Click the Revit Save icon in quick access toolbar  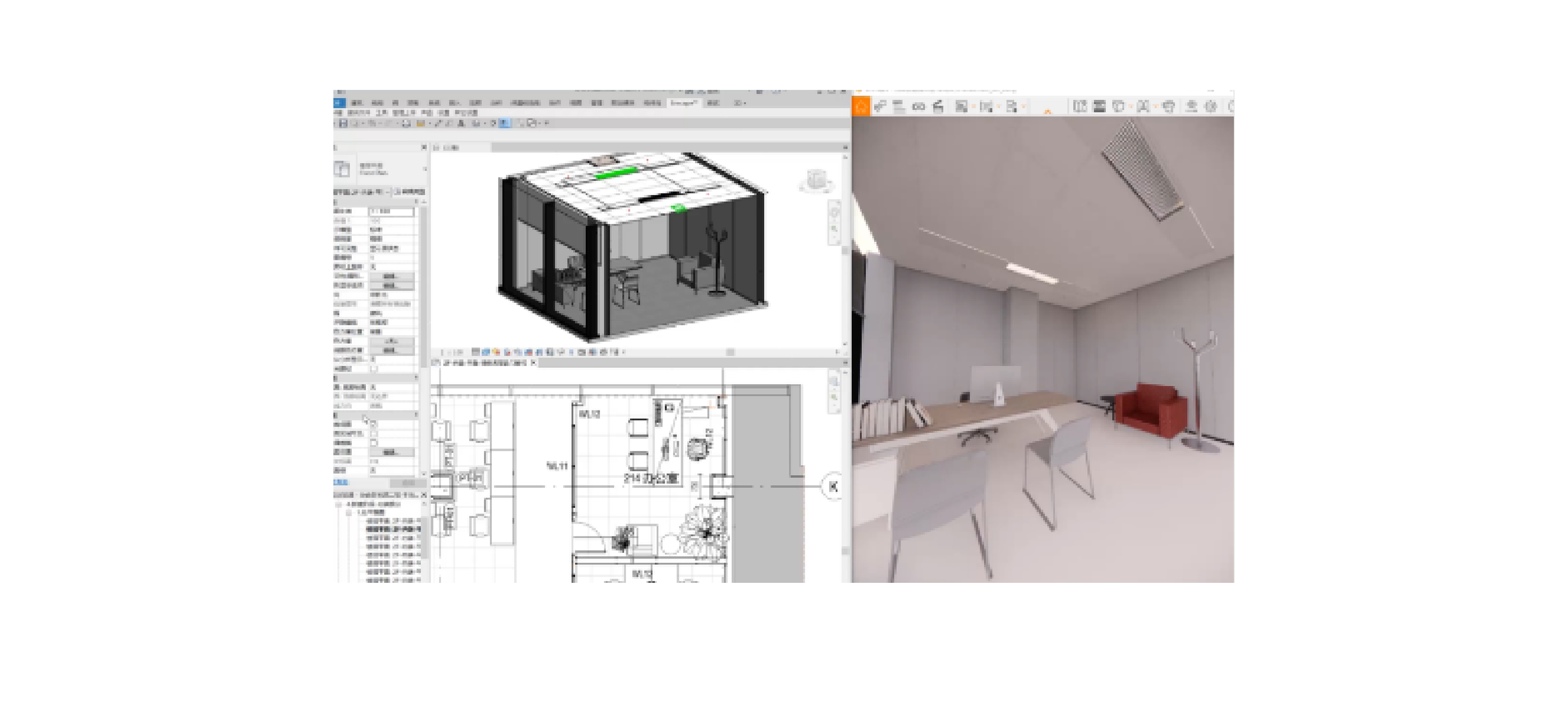pyautogui.click(x=343, y=124)
